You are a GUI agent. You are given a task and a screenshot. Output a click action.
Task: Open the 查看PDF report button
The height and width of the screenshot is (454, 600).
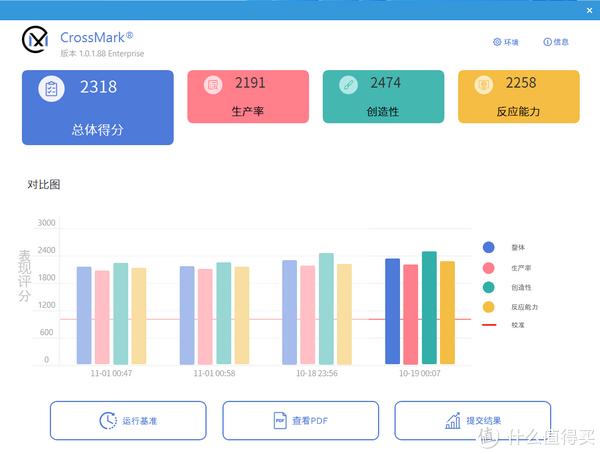300,420
